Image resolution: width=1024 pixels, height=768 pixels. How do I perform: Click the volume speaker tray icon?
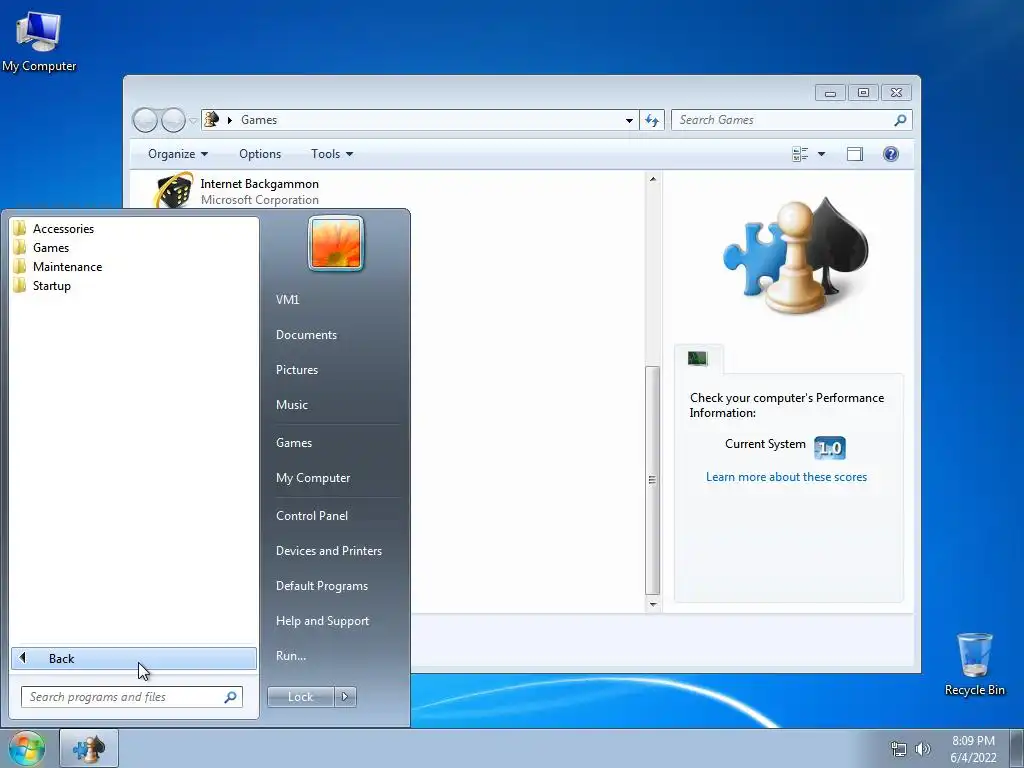coord(922,749)
